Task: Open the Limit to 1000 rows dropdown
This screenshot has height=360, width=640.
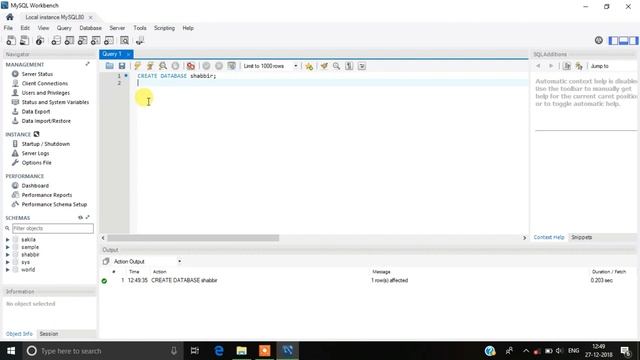Action: point(271,66)
